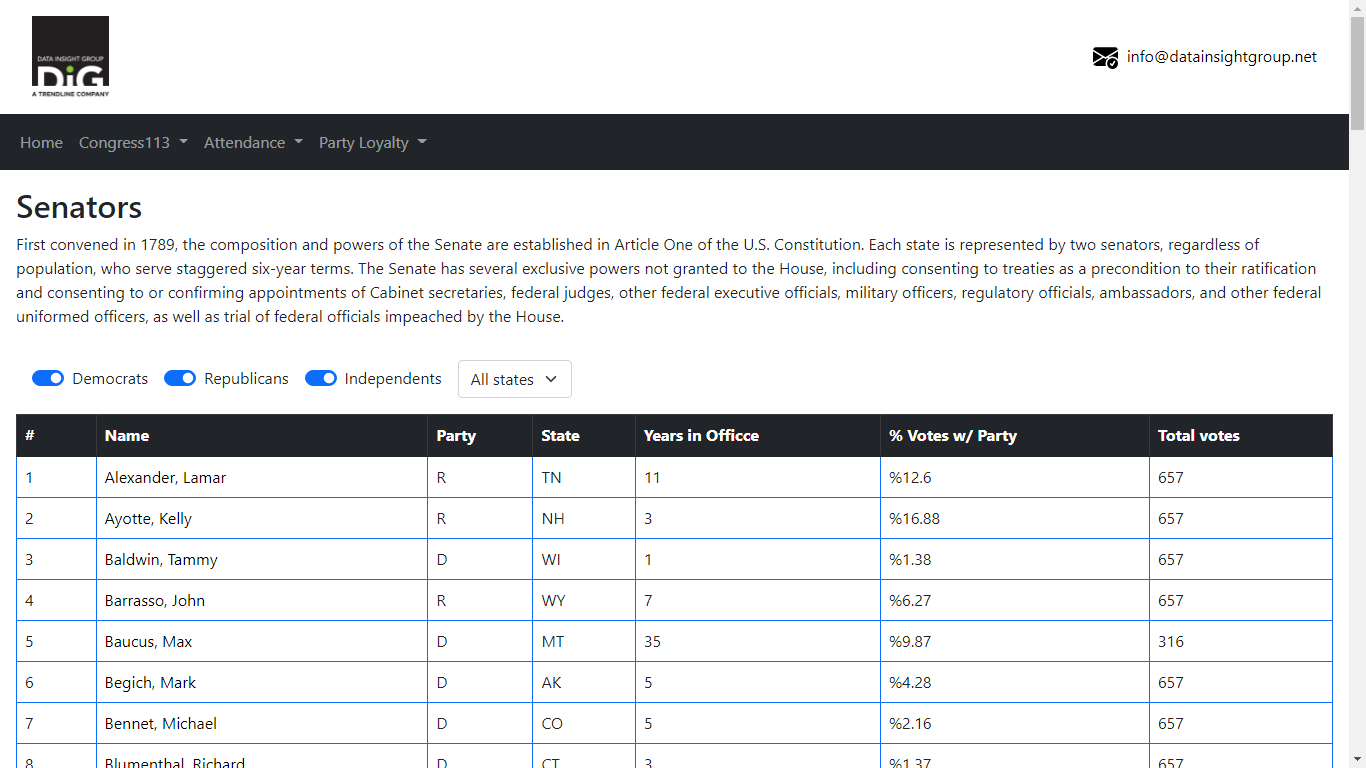The width and height of the screenshot is (1366, 768).
Task: Select Home in the navigation bar
Action: tap(41, 142)
